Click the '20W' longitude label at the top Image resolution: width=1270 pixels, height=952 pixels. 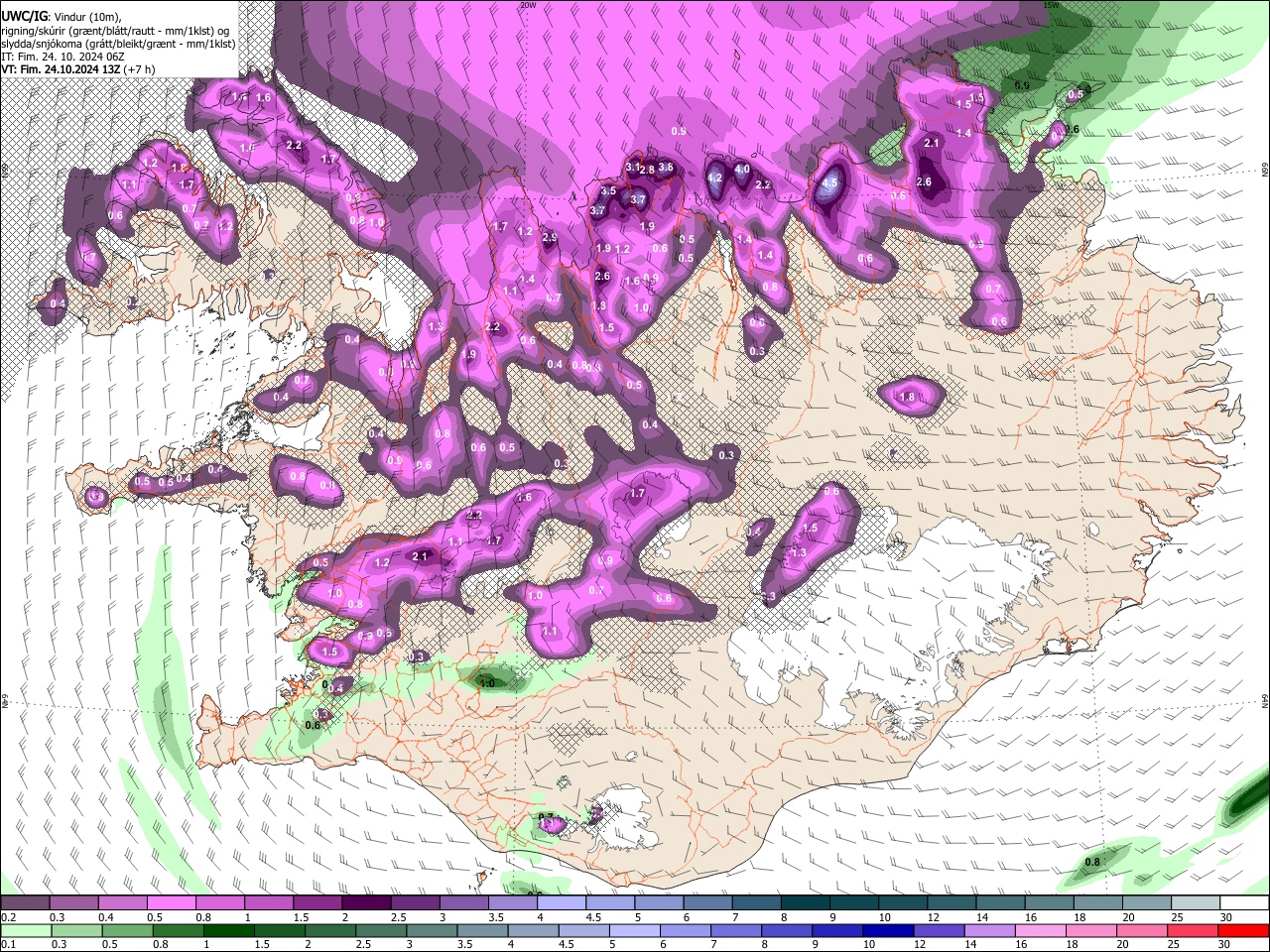tap(528, 5)
